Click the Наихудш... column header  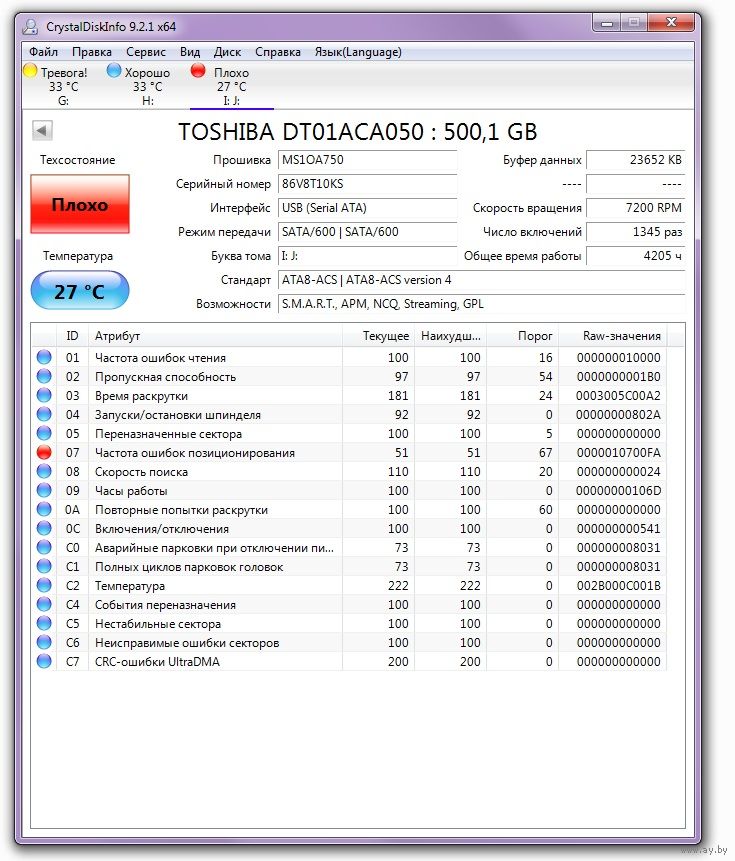coord(451,336)
